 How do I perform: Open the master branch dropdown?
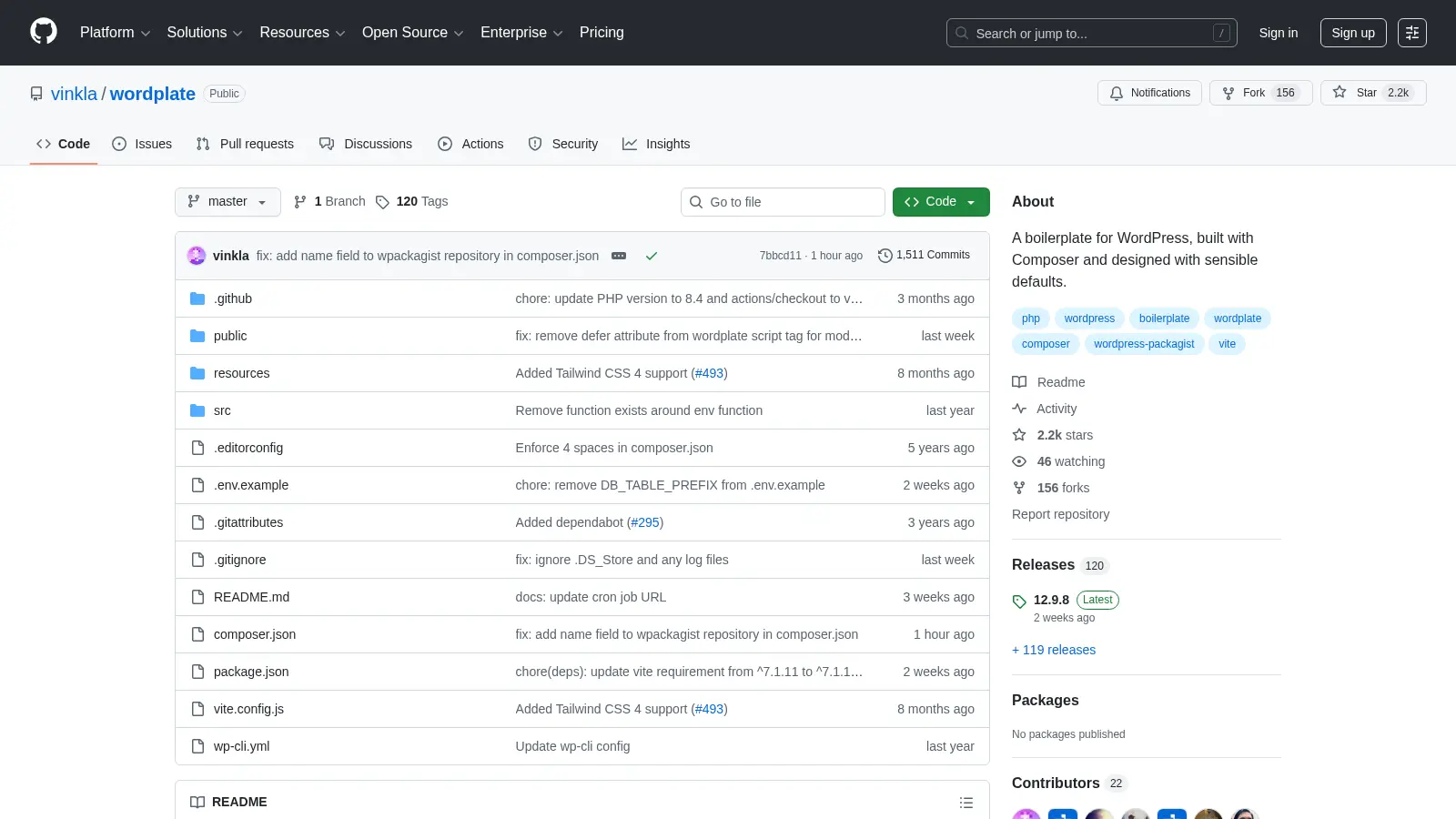tap(227, 202)
